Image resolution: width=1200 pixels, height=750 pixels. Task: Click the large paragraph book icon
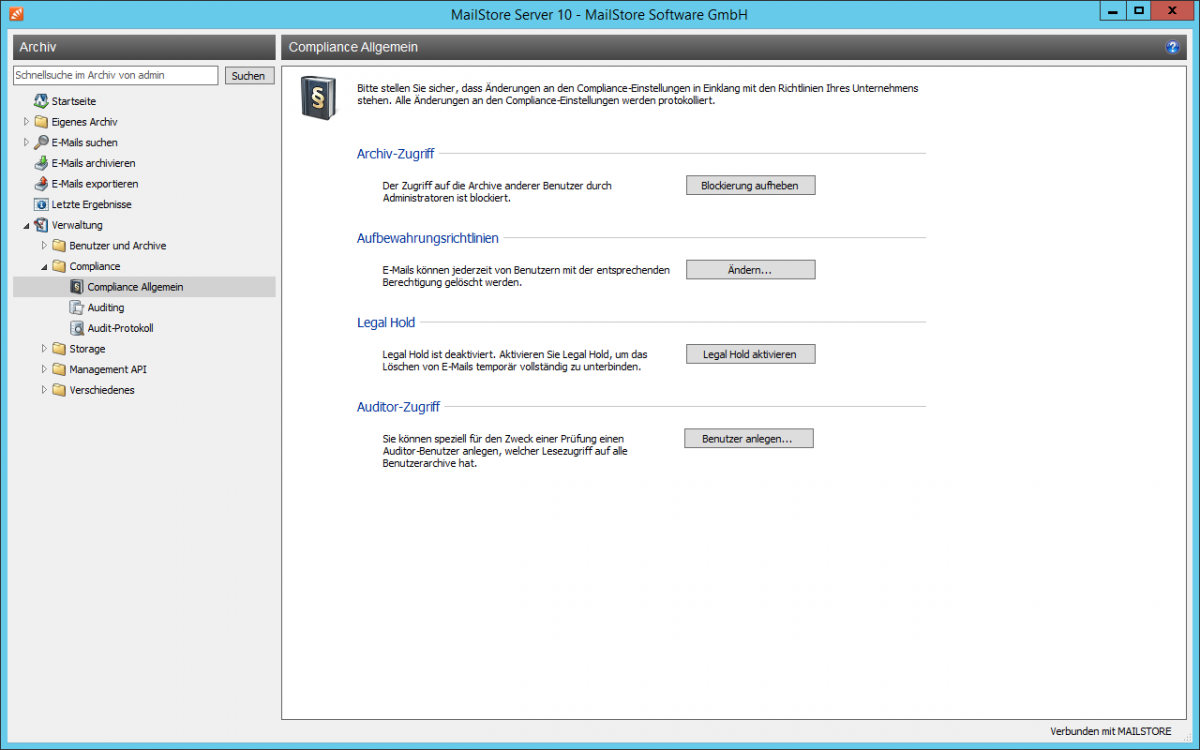click(x=320, y=97)
